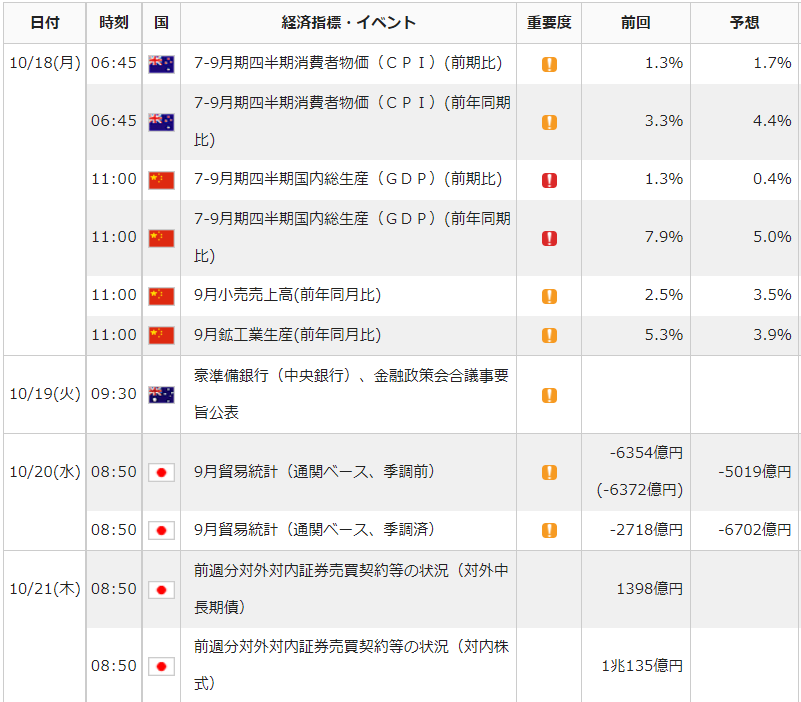The image size is (801, 702).
Task: Click the New Zealand flag on the CPI (前年同期比) row
Action: click(161, 121)
